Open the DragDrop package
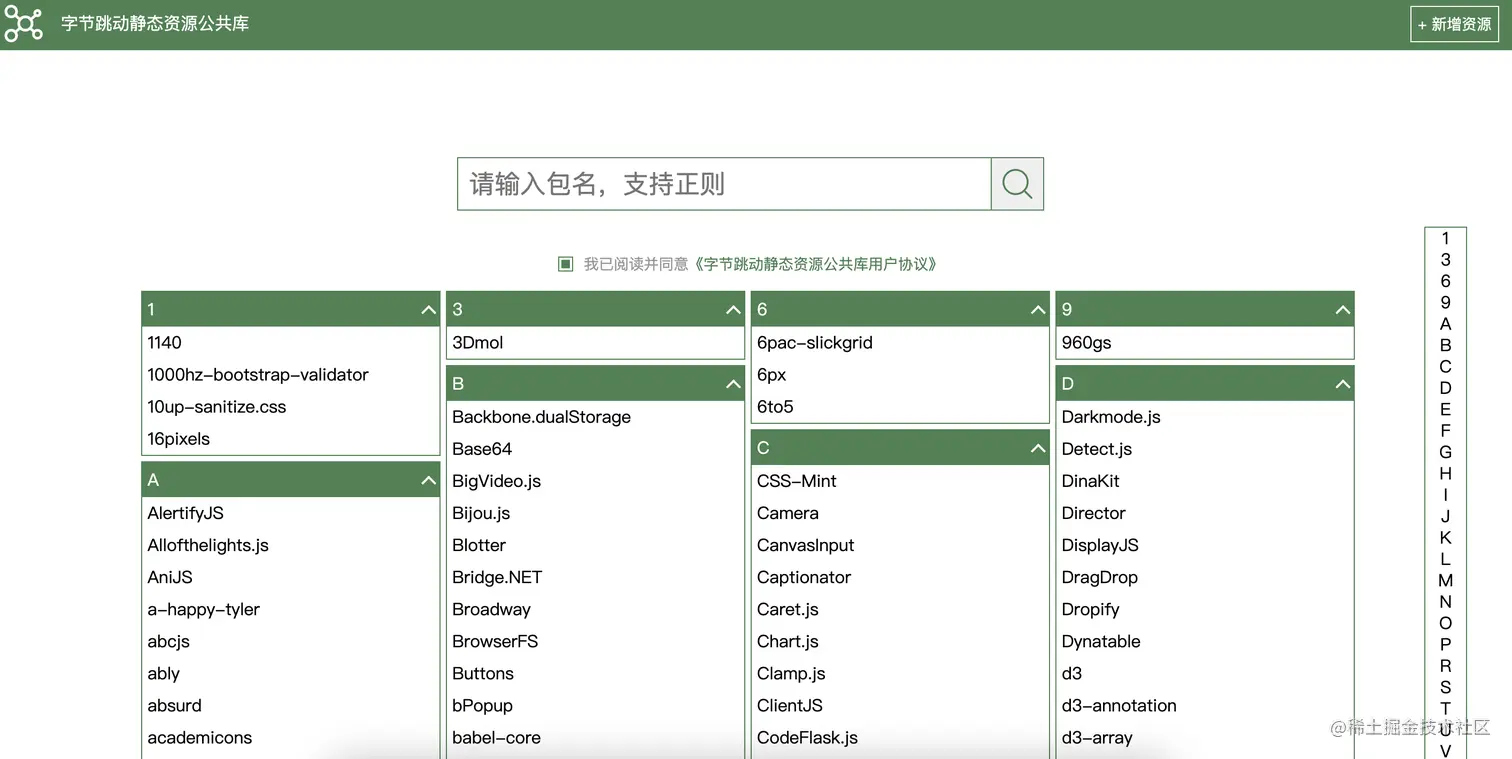Image resolution: width=1512 pixels, height=759 pixels. click(x=1100, y=577)
